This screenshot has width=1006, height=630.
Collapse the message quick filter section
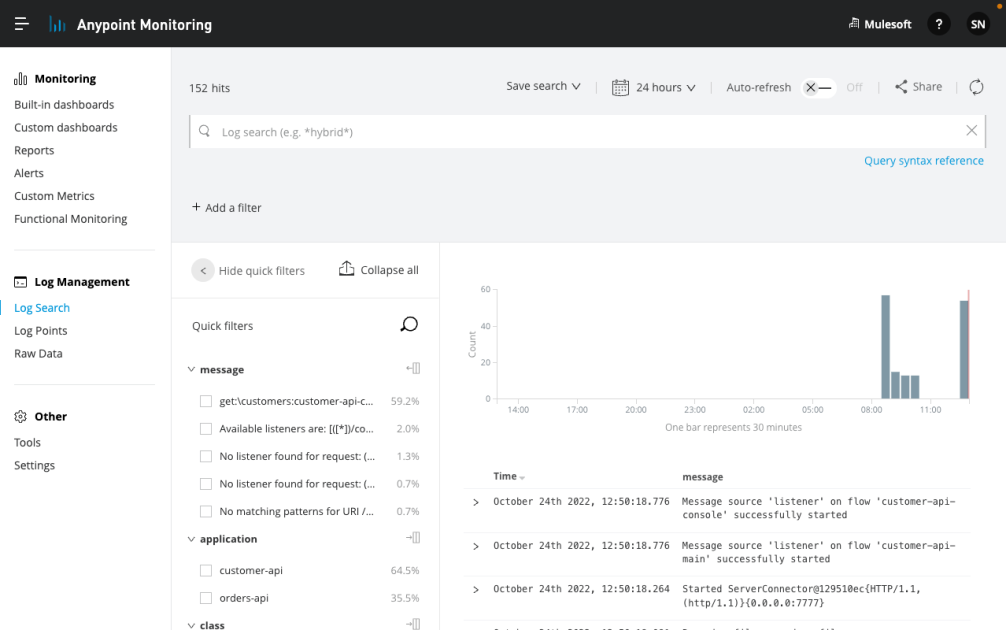pos(190,368)
